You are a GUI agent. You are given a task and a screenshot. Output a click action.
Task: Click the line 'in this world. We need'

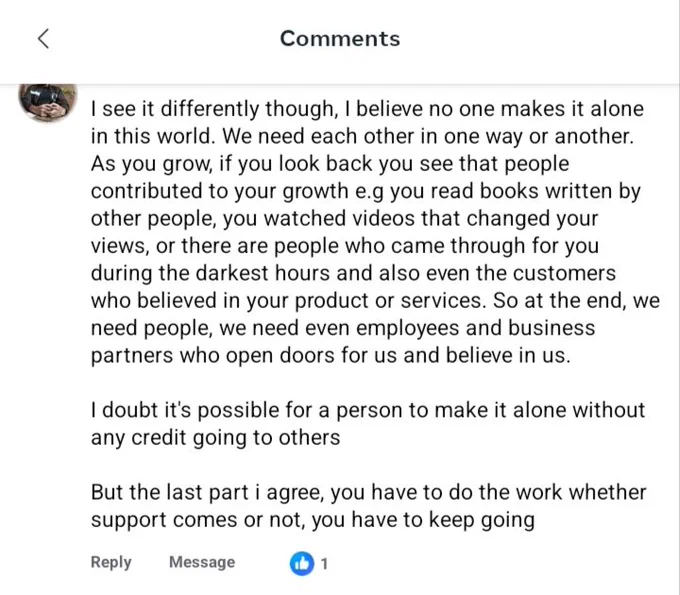[x=363, y=136]
